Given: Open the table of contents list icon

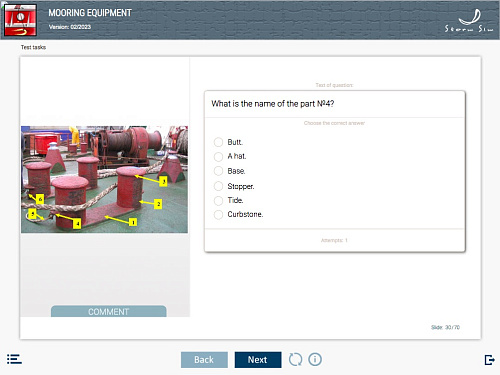Looking at the screenshot, I should coord(14,359).
